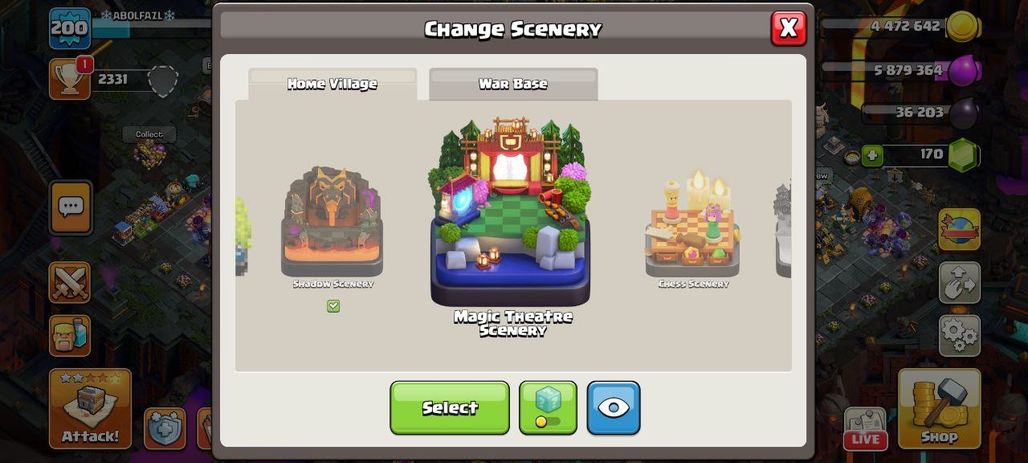Switch to the Home Village tab

pos(332,84)
